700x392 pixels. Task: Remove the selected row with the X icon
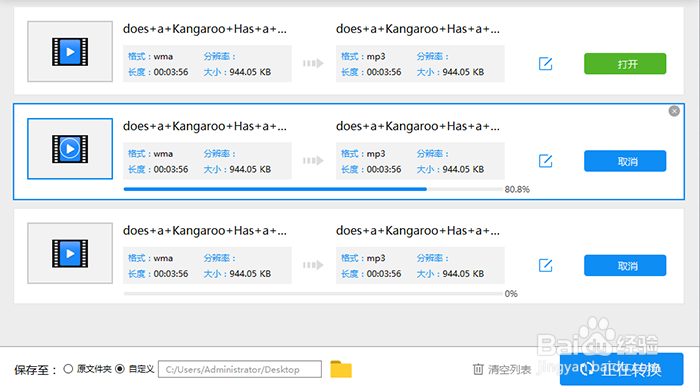674,111
